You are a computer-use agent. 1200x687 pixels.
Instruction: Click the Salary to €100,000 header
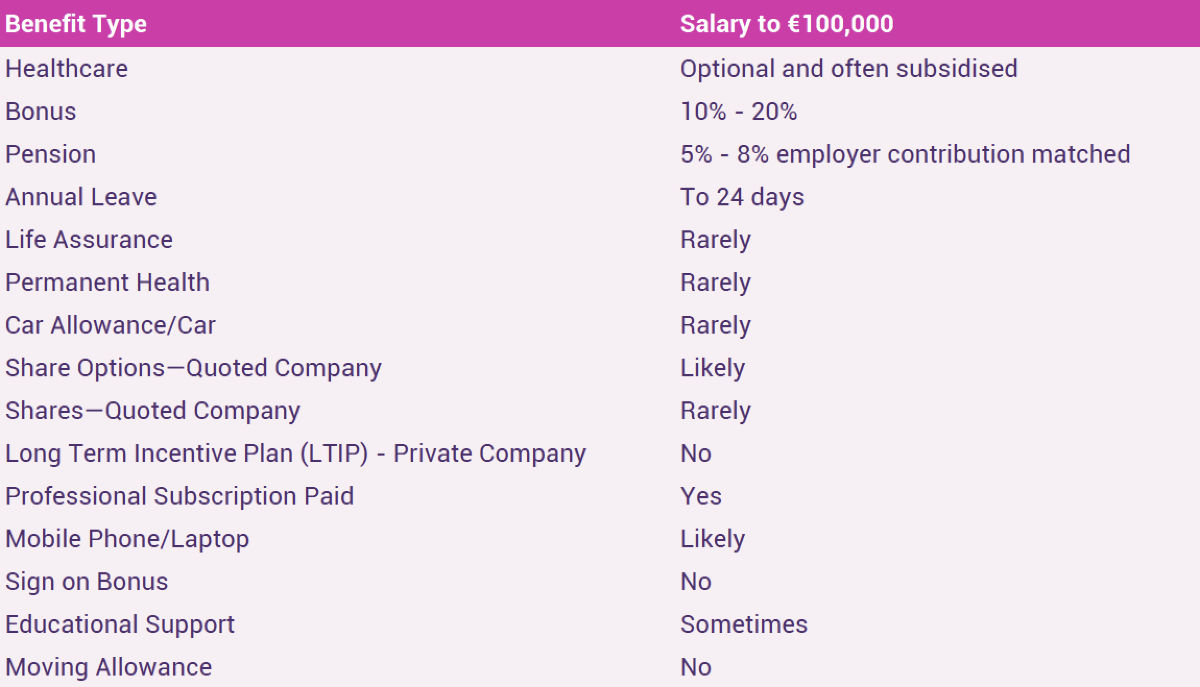(786, 24)
